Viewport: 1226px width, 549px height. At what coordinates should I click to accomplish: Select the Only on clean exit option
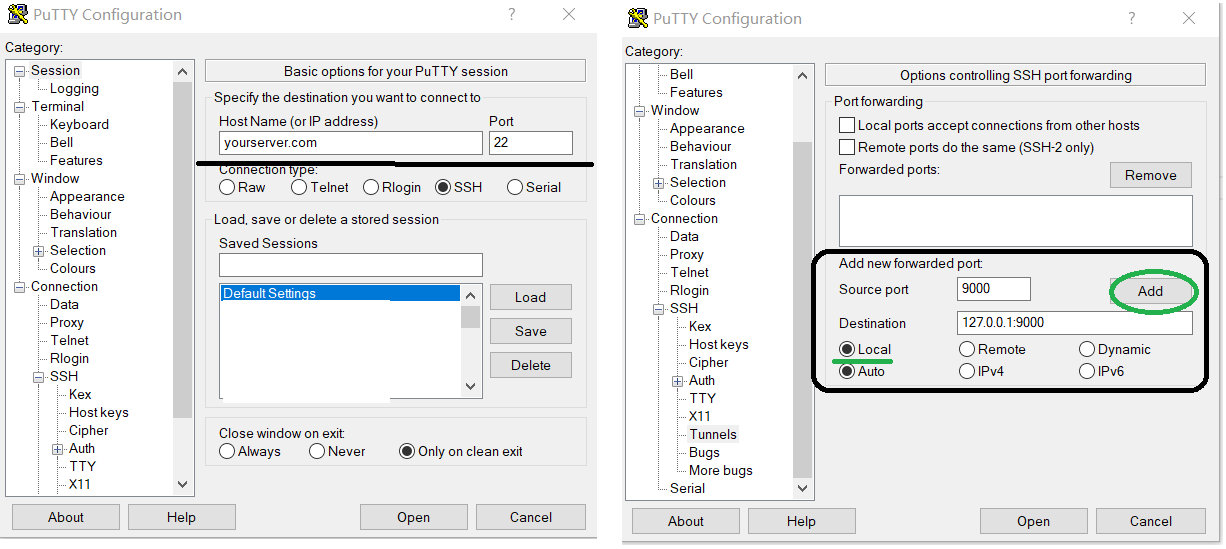tap(407, 451)
